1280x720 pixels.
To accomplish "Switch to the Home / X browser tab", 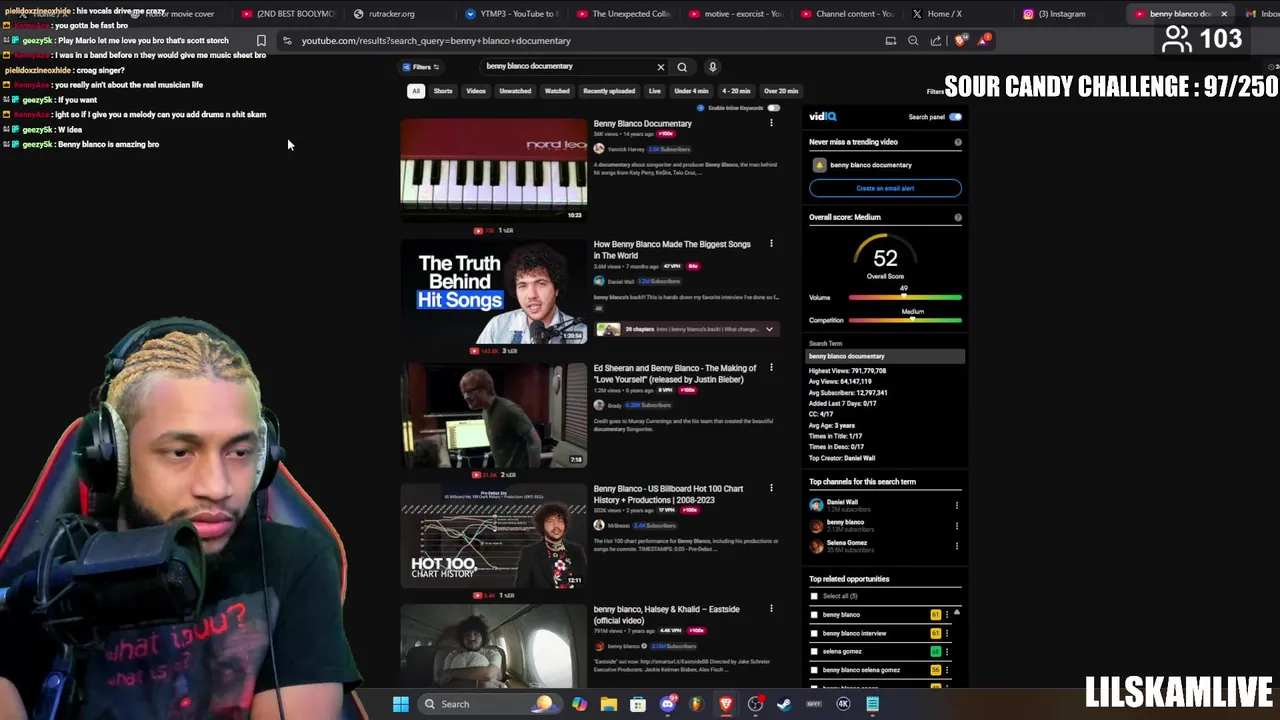I will click(x=943, y=14).
